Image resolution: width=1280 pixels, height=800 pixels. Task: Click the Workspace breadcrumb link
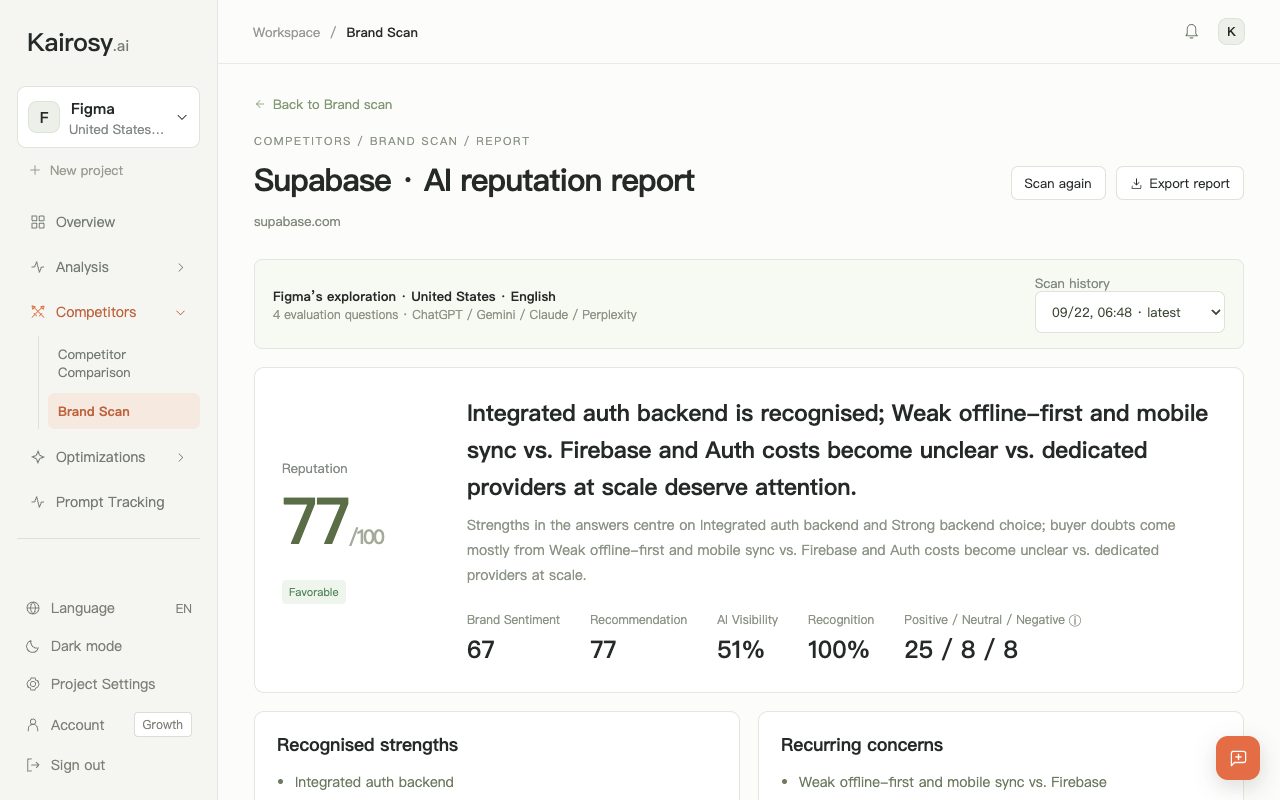(286, 32)
